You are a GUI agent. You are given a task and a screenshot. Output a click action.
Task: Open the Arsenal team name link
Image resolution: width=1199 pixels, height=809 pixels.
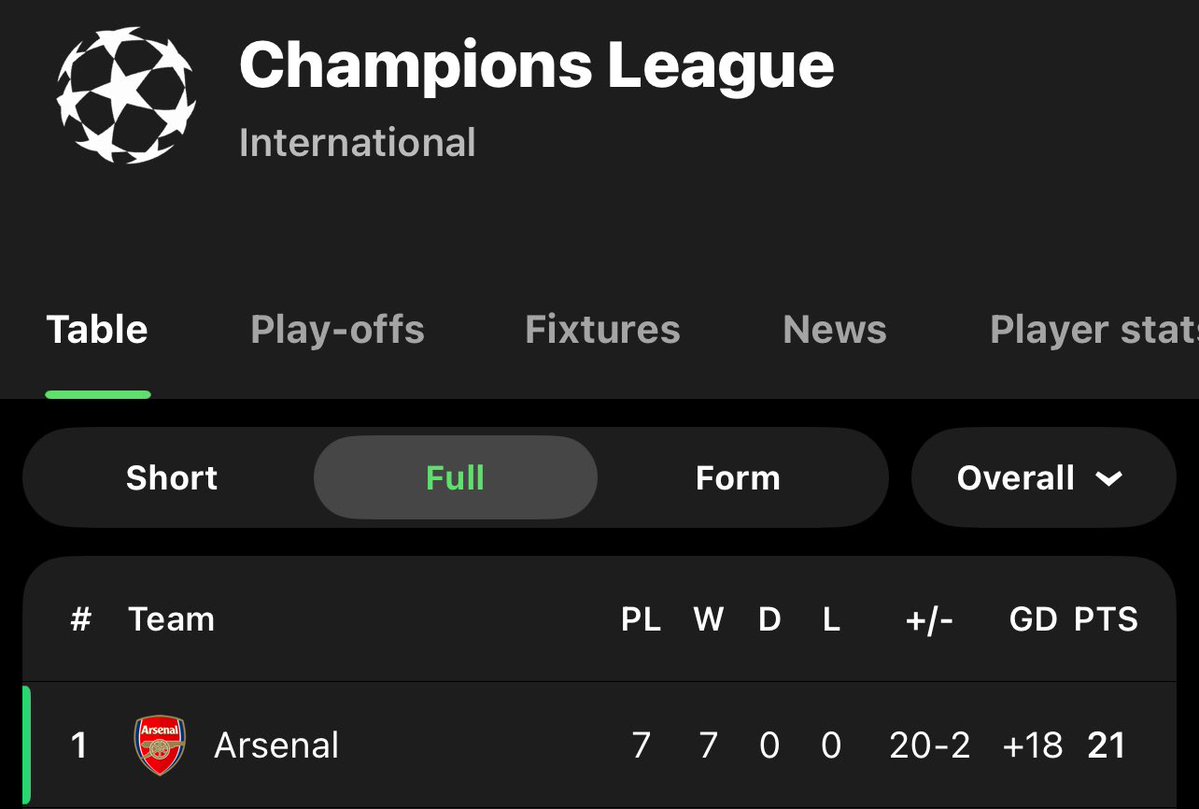point(276,745)
